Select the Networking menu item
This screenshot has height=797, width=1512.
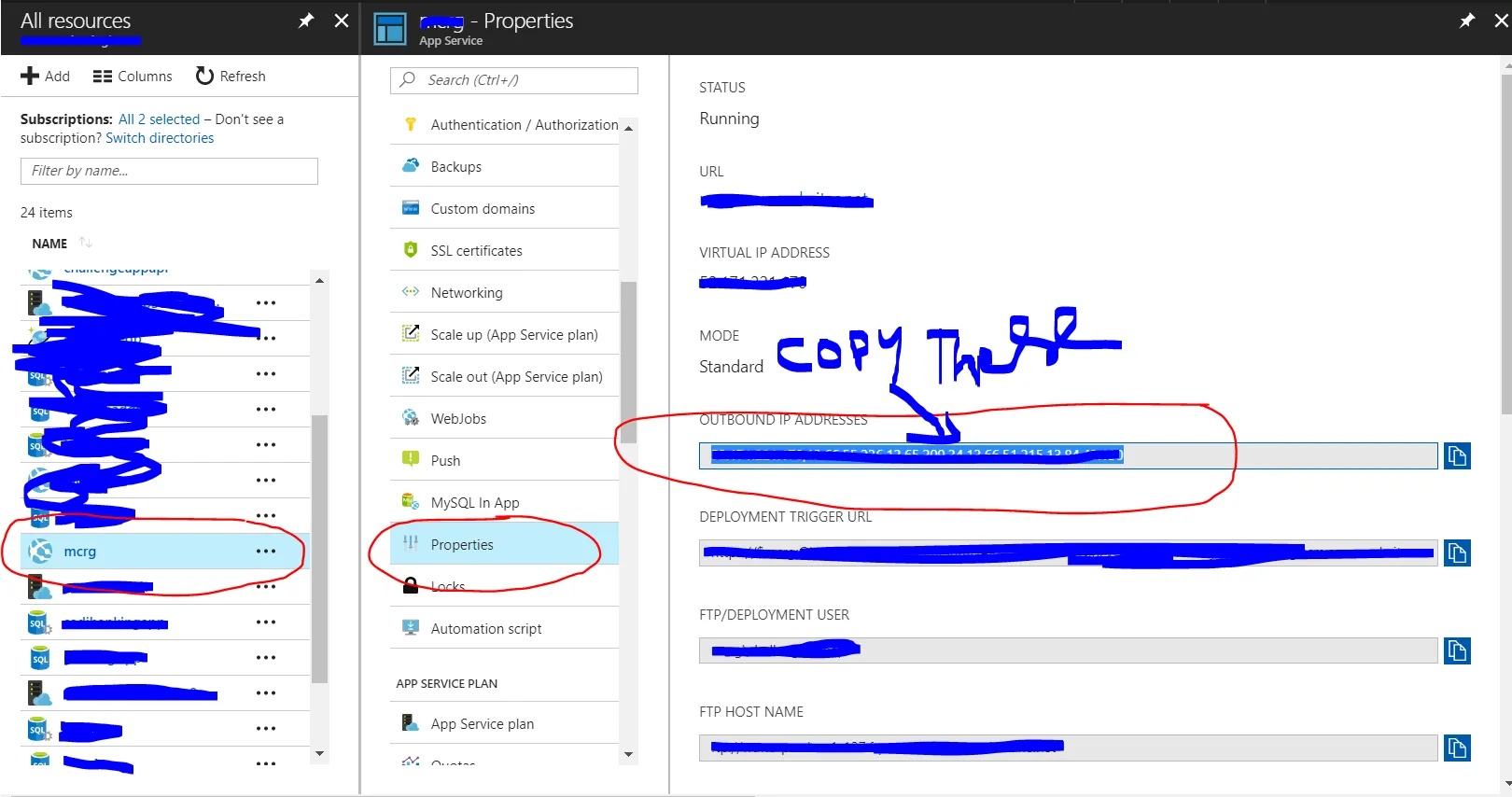504,292
